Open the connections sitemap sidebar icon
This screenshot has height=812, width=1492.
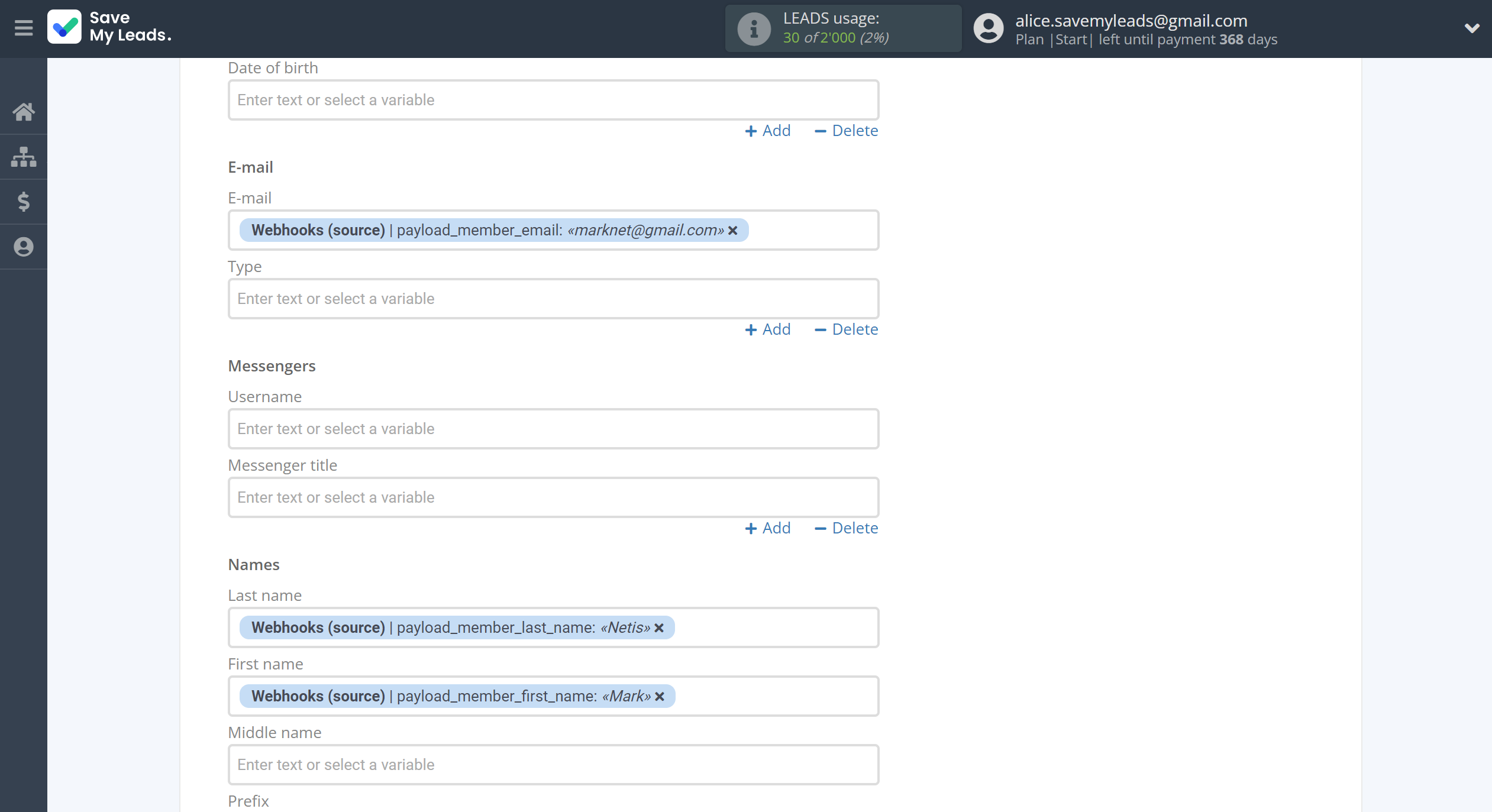pos(24,157)
